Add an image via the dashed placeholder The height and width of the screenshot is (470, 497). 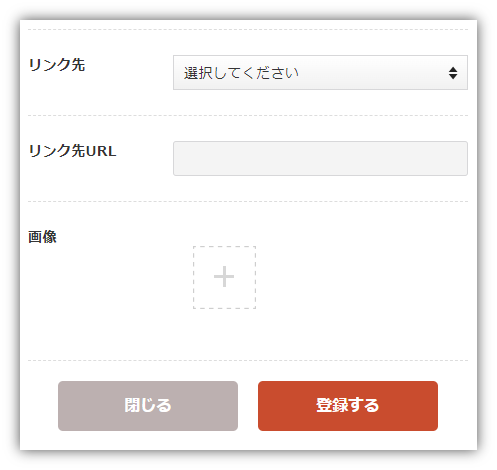click(224, 277)
